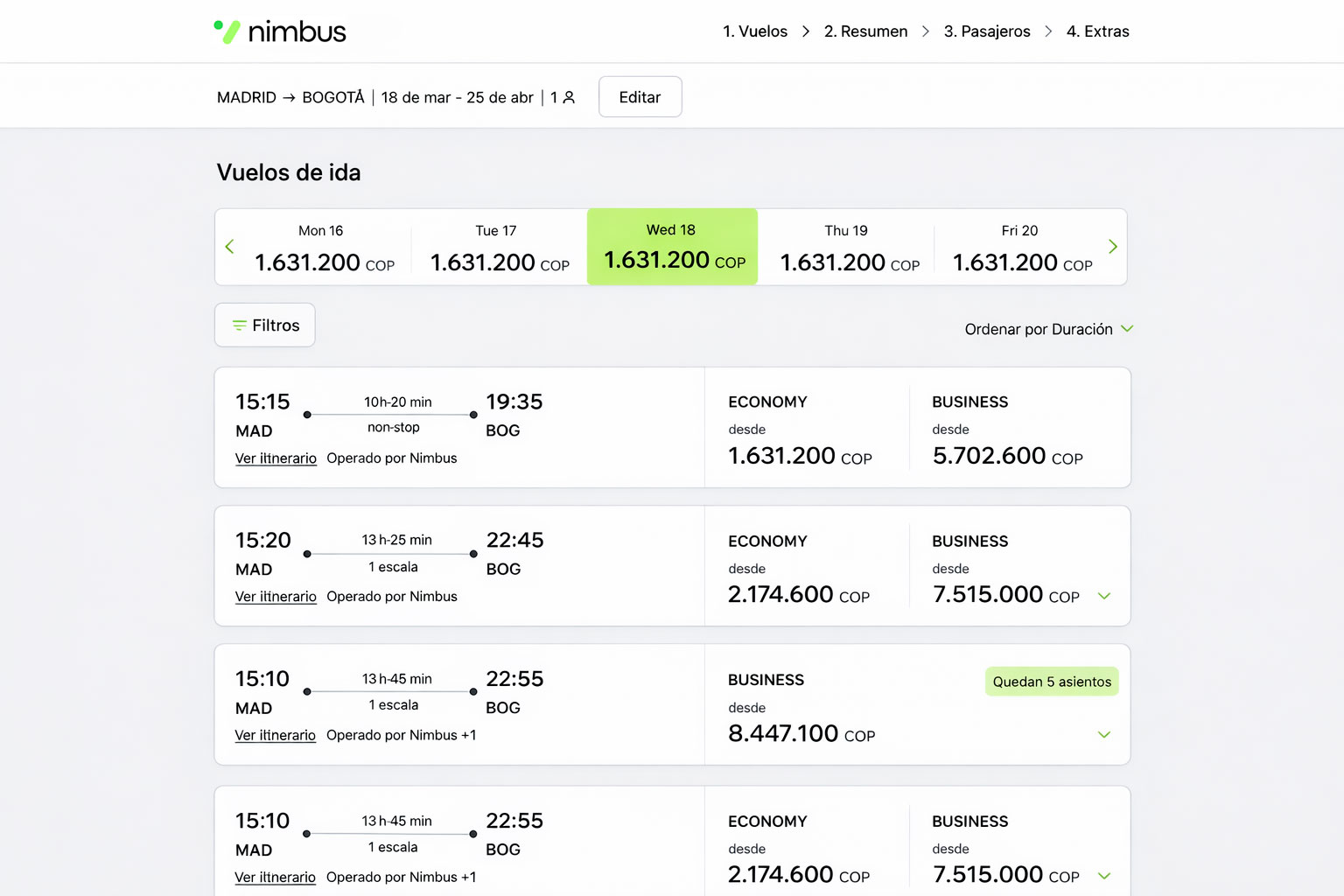
Task: Go to step 2. Resumen
Action: (x=865, y=31)
